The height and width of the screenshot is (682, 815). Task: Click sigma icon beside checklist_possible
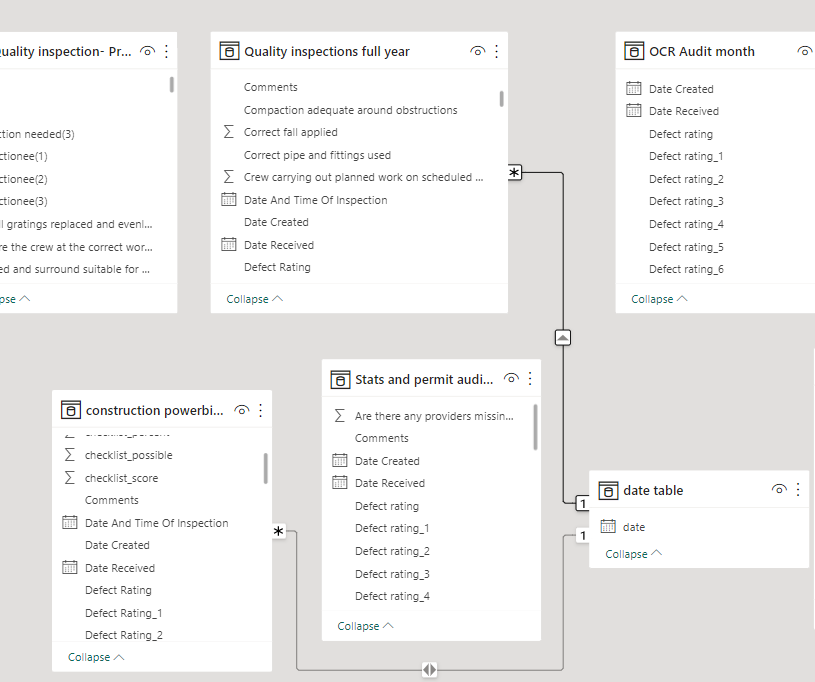(70, 455)
